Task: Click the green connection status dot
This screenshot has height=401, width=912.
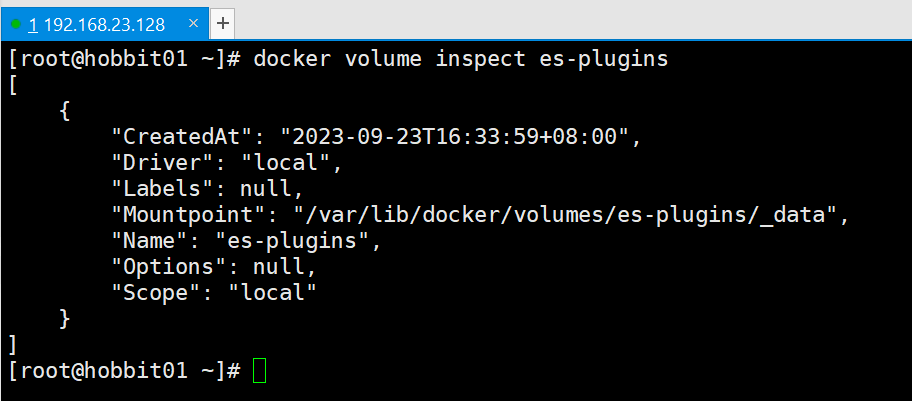Action: [15, 22]
